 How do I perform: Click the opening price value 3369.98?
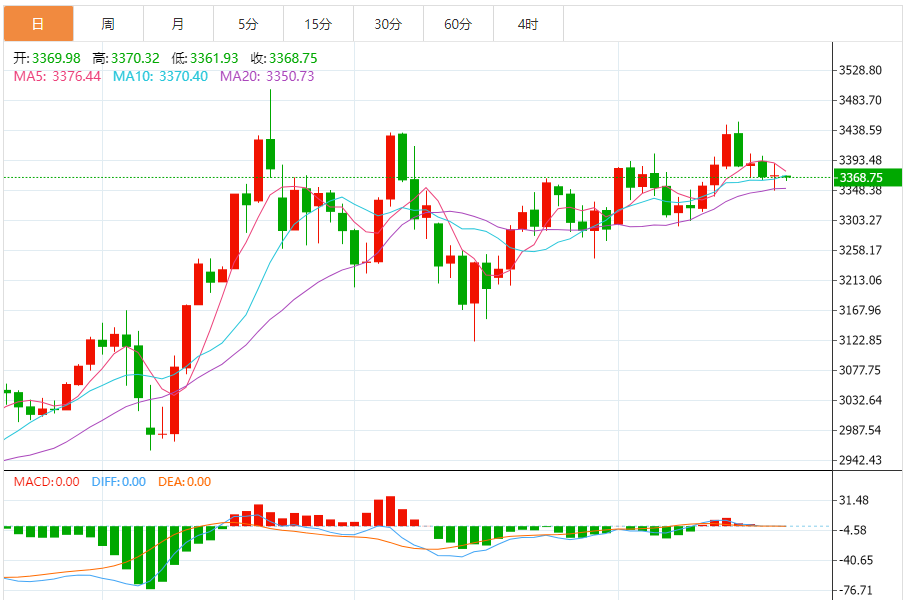click(x=56, y=58)
